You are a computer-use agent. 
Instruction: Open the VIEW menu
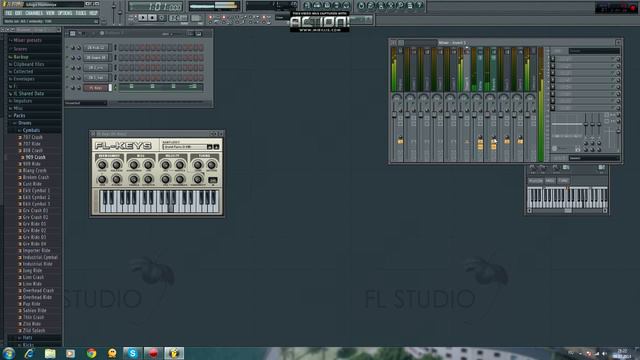[x=50, y=13]
